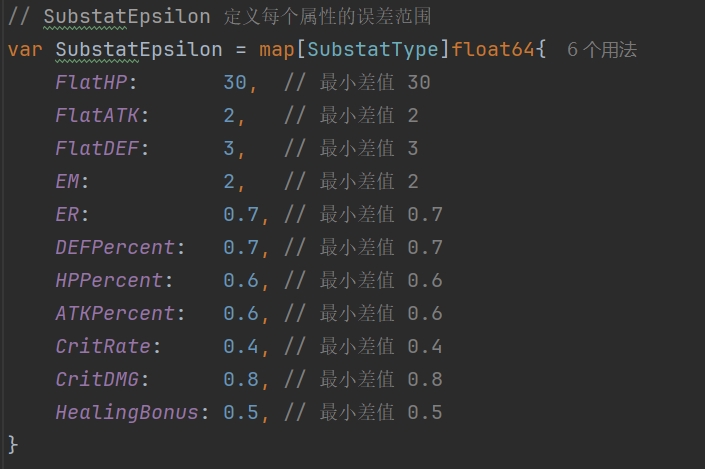This screenshot has width=705, height=469.
Task: Select the SubstatEpsilon name in the top comment
Action: 127,17
